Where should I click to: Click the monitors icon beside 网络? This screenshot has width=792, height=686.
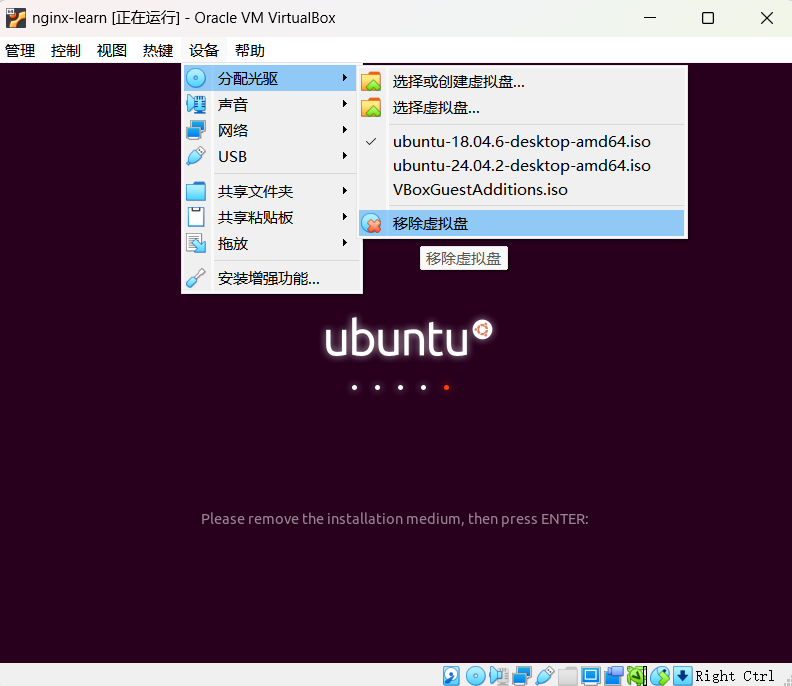click(196, 130)
